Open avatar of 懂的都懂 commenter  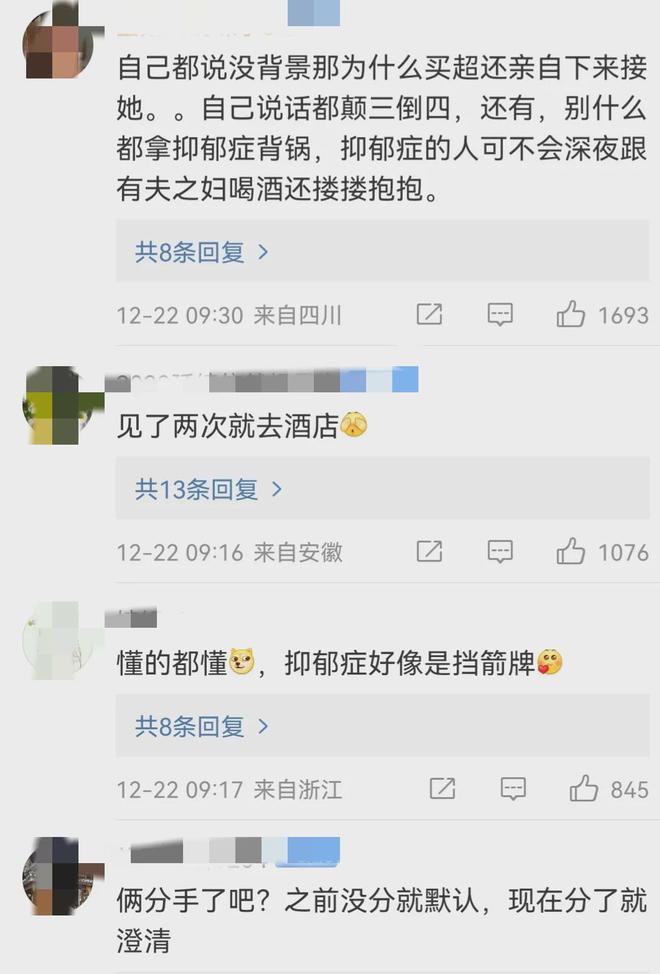coord(60,640)
